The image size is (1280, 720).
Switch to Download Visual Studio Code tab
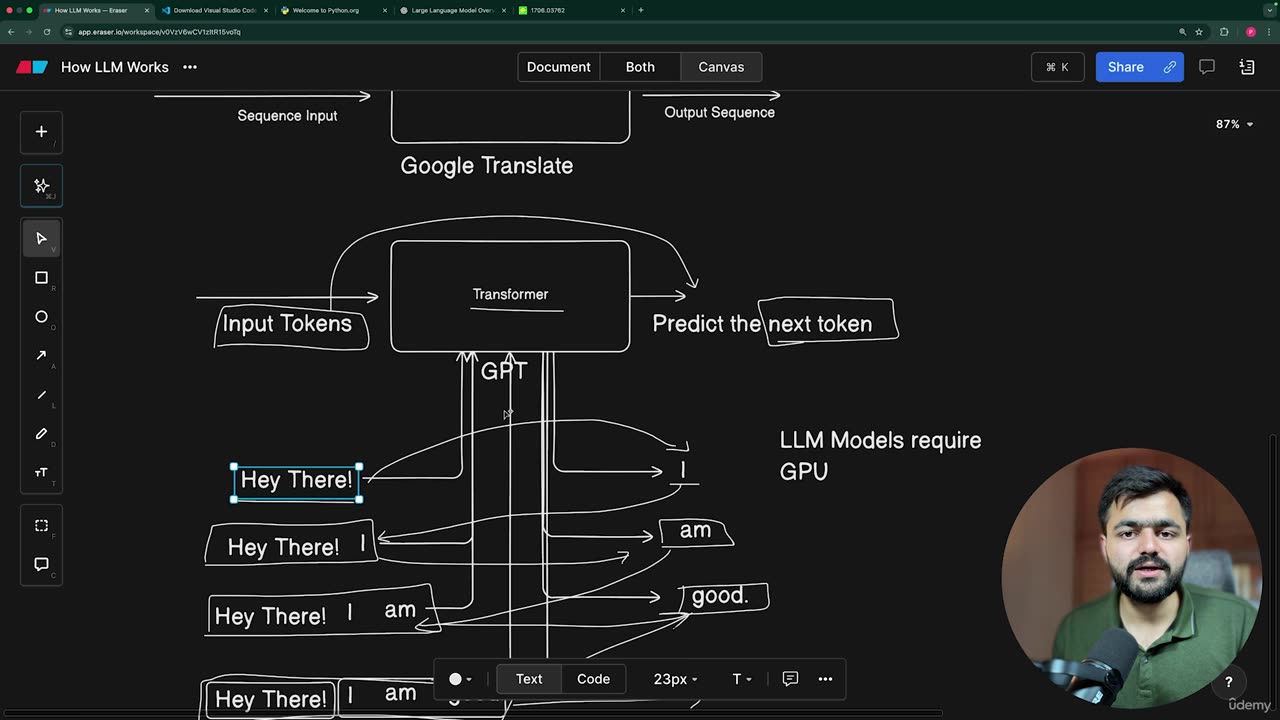point(214,10)
